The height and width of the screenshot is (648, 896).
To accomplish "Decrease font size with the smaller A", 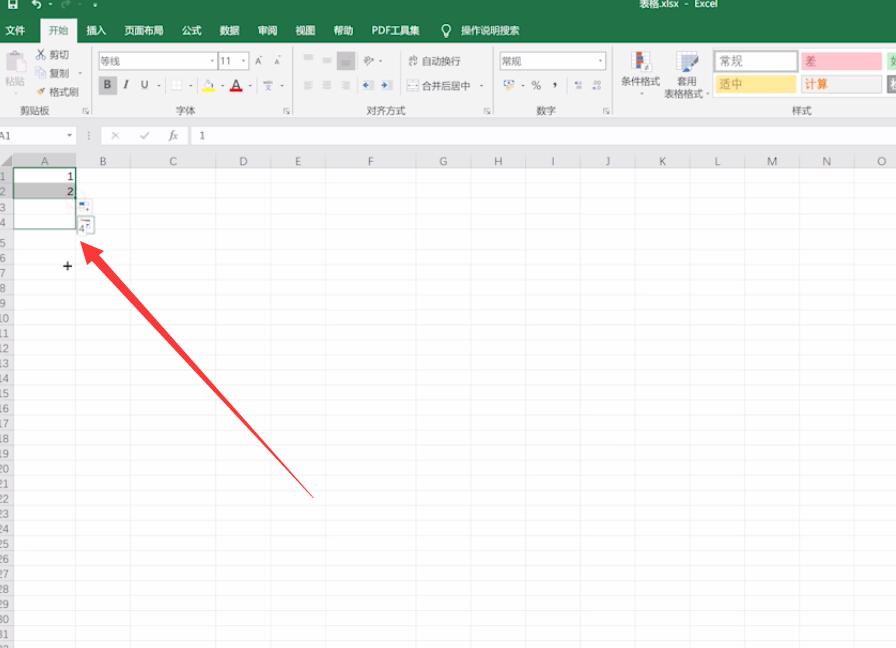I will click(278, 61).
